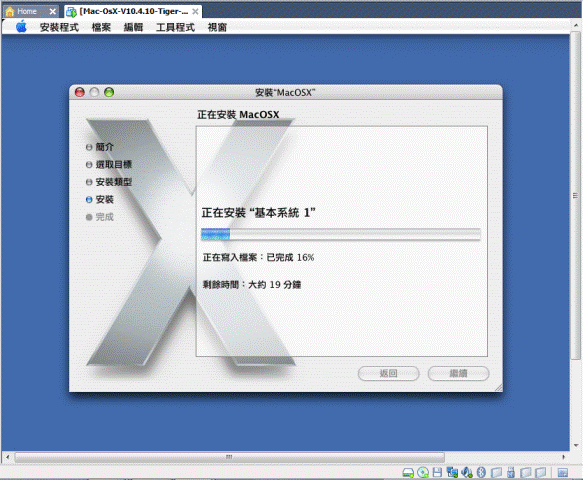Open the 安裝程式 menu
Viewport: 583px width, 480px height.
(x=59, y=27)
